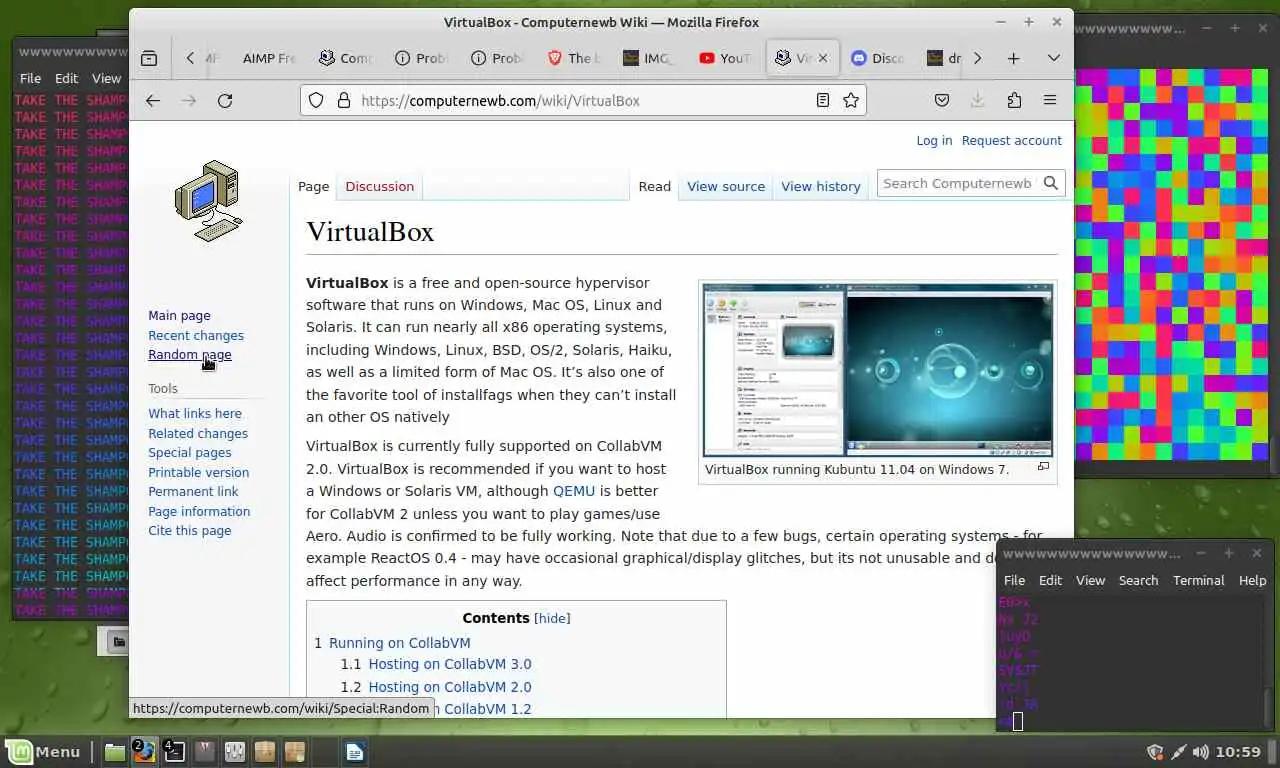Collapse the Contents box with hide
Viewport: 1280px width, 768px height.
coord(553,618)
